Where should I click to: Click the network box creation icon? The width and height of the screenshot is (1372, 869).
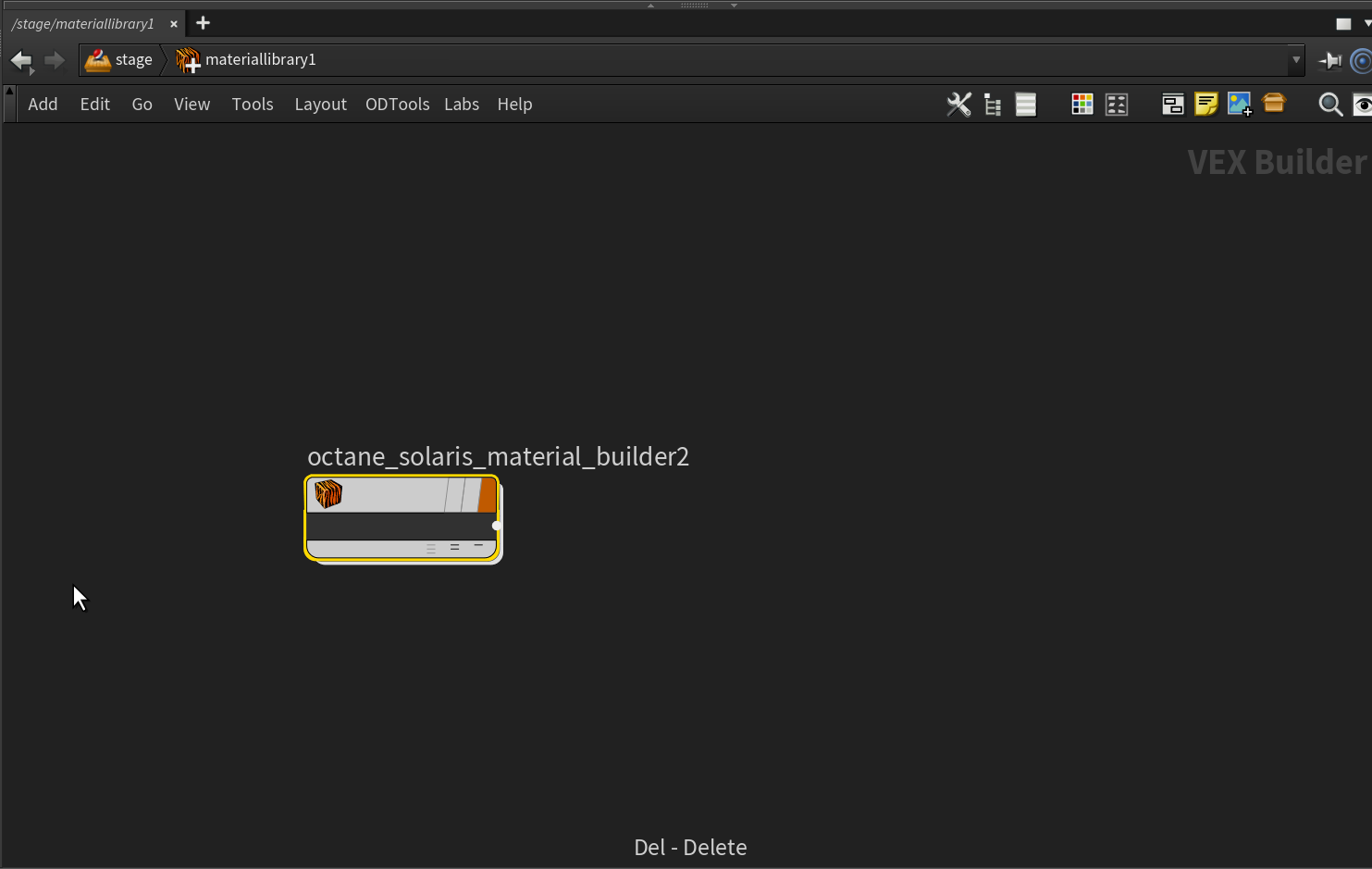click(1173, 105)
